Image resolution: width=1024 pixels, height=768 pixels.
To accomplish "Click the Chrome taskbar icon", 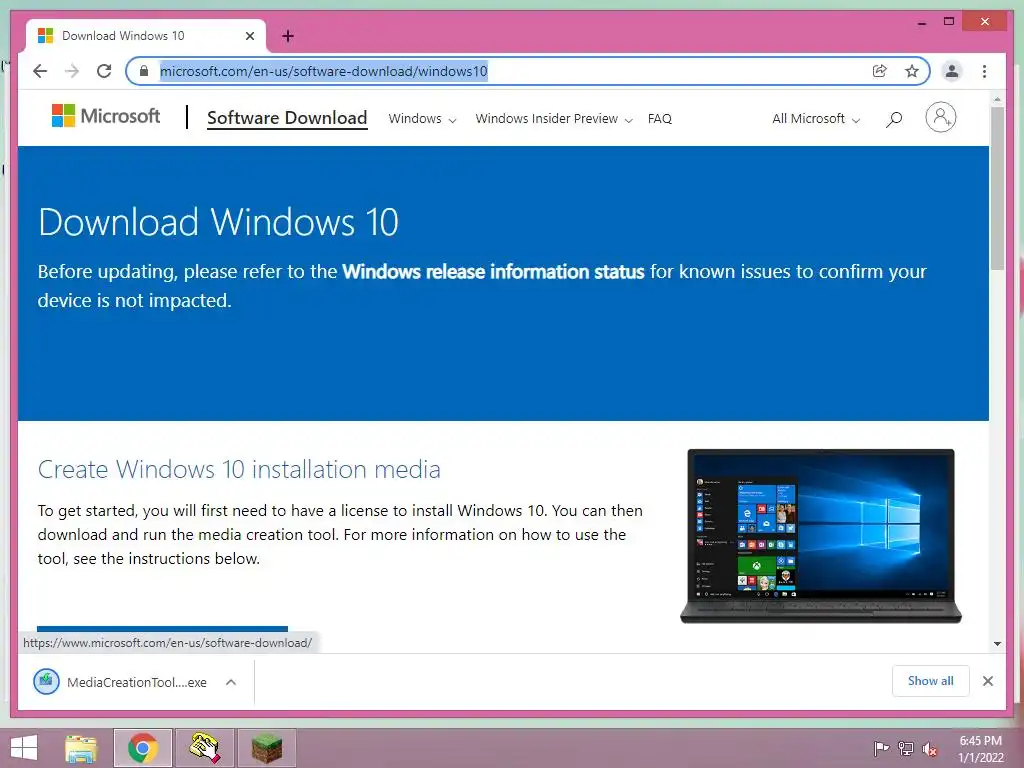I will click(x=143, y=748).
